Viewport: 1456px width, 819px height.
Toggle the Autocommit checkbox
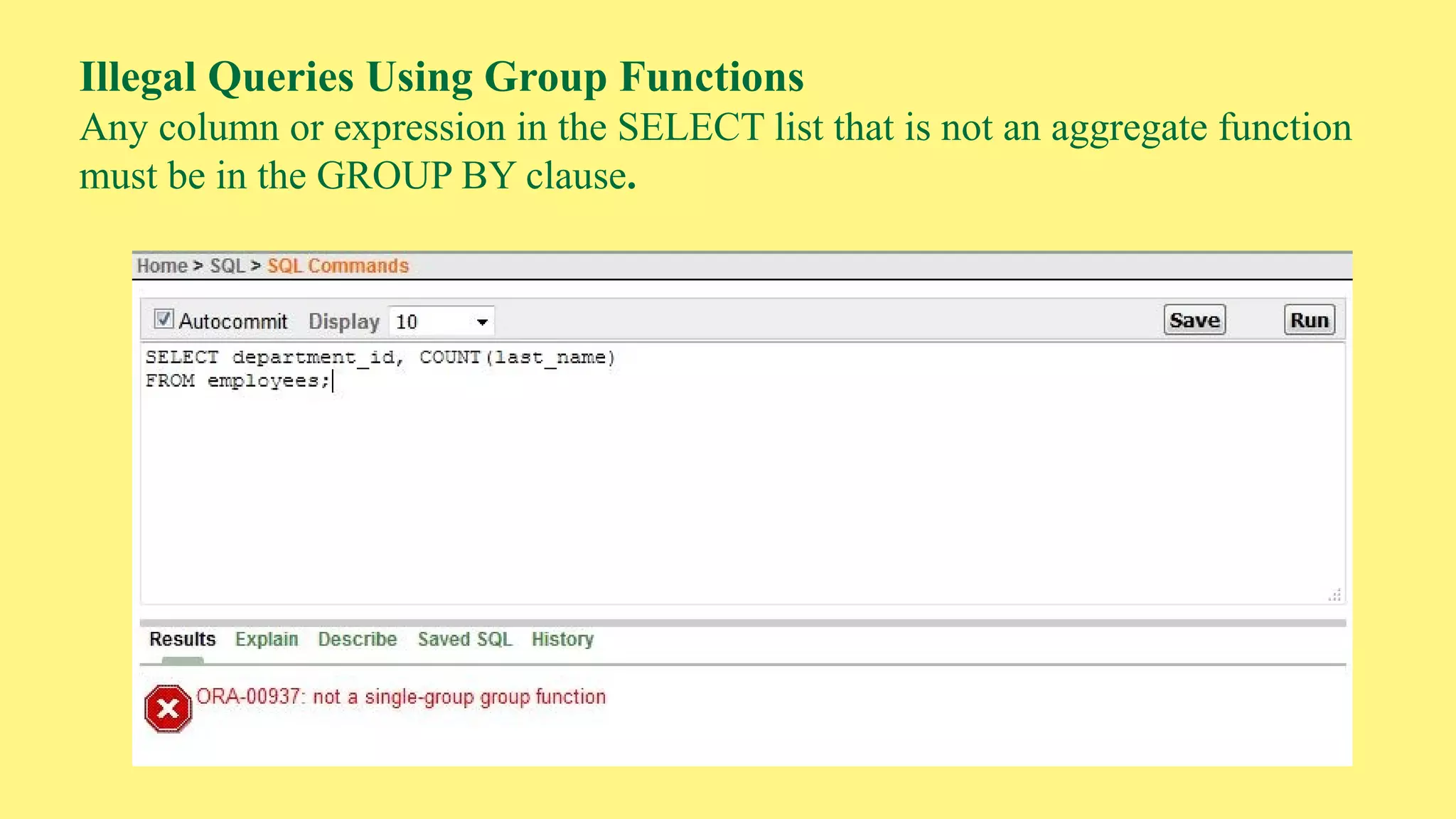click(x=164, y=319)
